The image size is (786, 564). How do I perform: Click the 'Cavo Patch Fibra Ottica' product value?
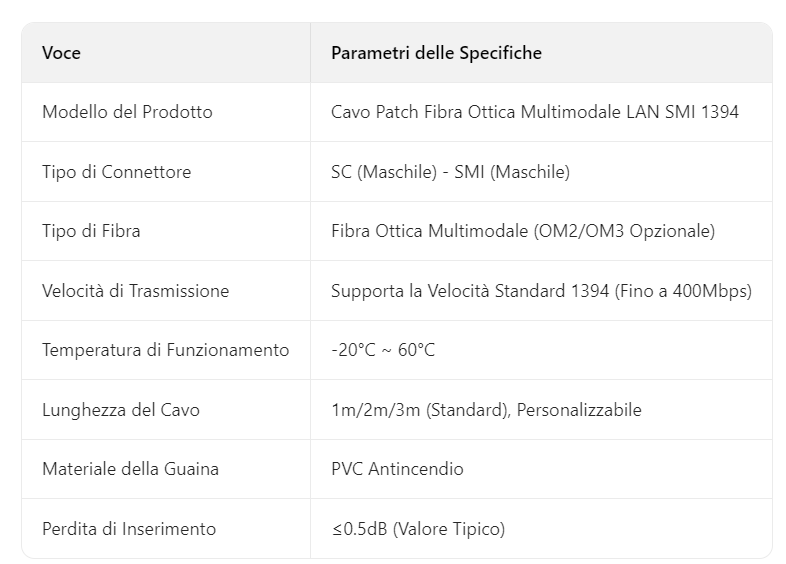coord(534,112)
